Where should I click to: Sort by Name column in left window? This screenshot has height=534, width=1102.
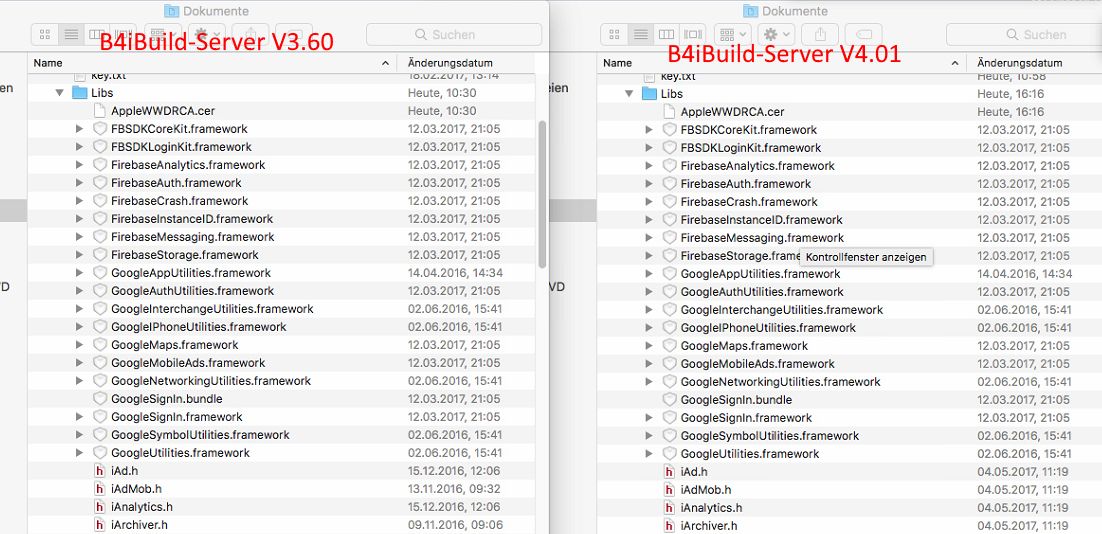click(212, 63)
